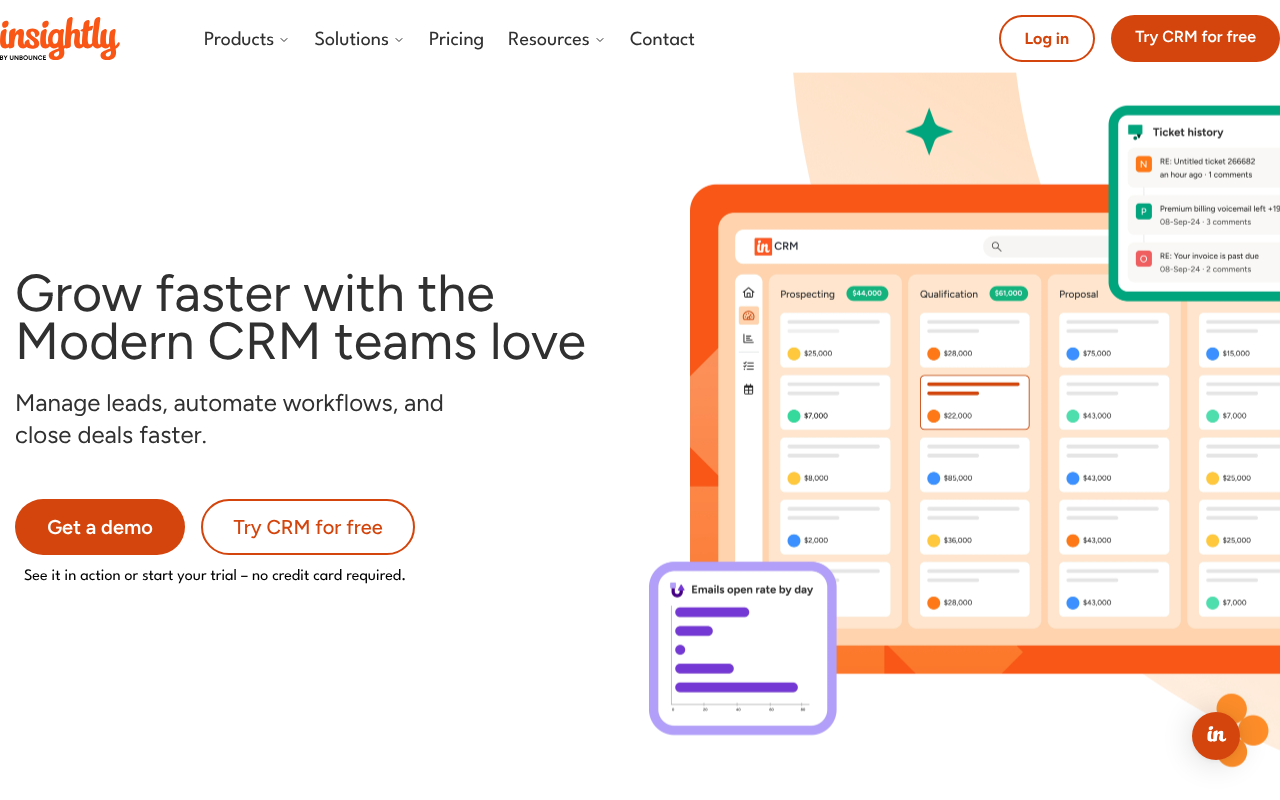Image resolution: width=1280 pixels, height=800 pixels.
Task: Select the highlighted dashboard icon in CRM sidebar
Action: [748, 316]
